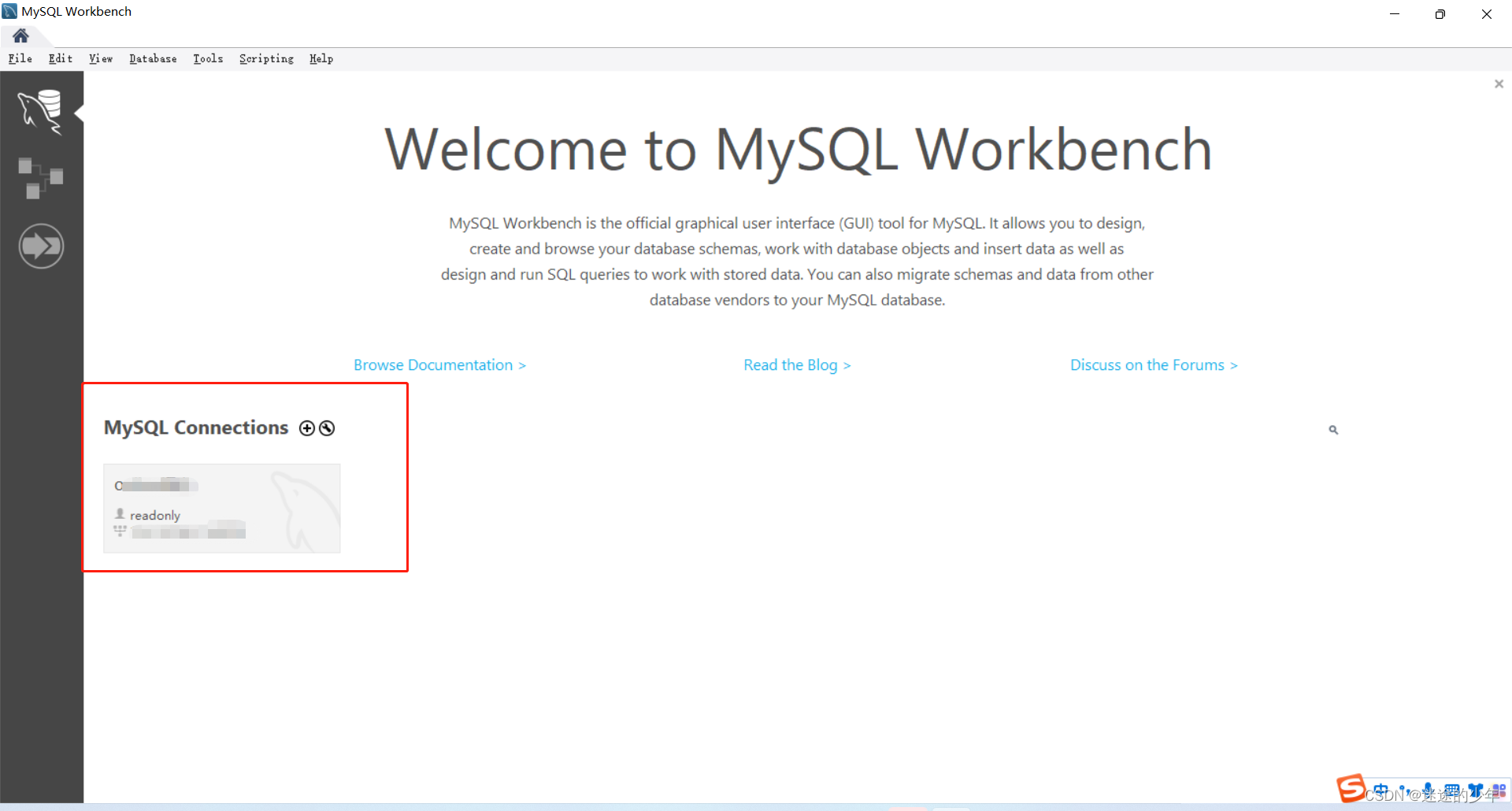
Task: Follow Discuss on the Forums link
Action: [1154, 365]
